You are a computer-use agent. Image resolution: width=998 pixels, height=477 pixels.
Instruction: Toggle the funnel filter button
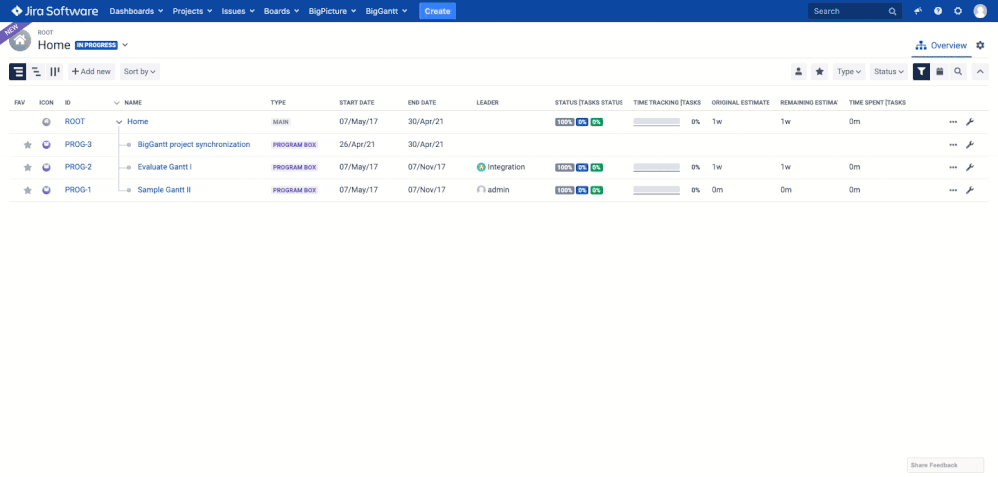coord(921,72)
